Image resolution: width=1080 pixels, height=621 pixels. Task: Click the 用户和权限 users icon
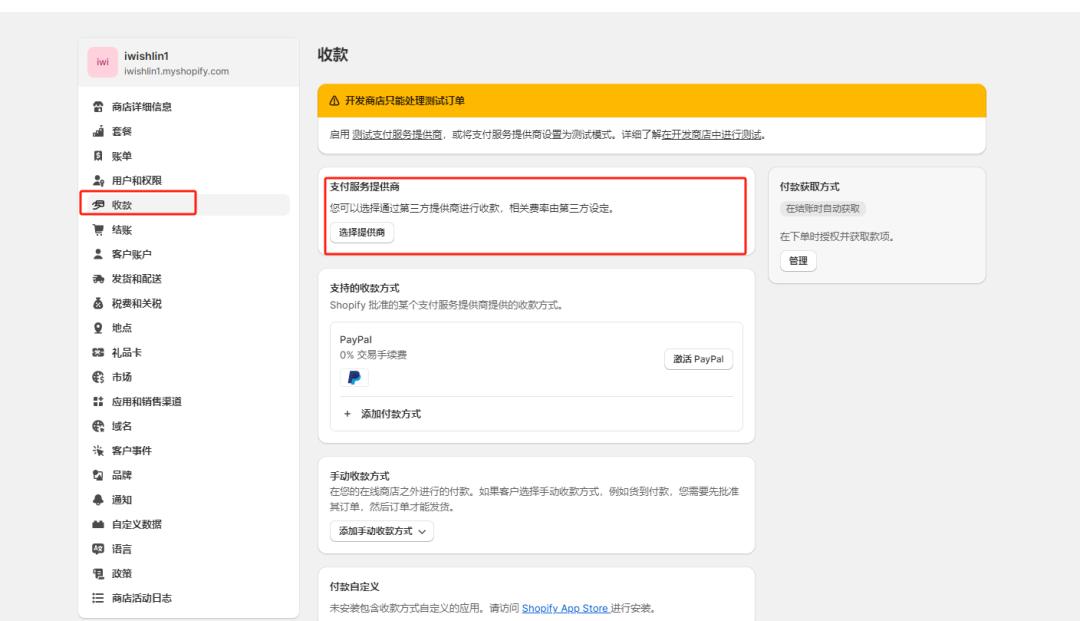click(98, 180)
